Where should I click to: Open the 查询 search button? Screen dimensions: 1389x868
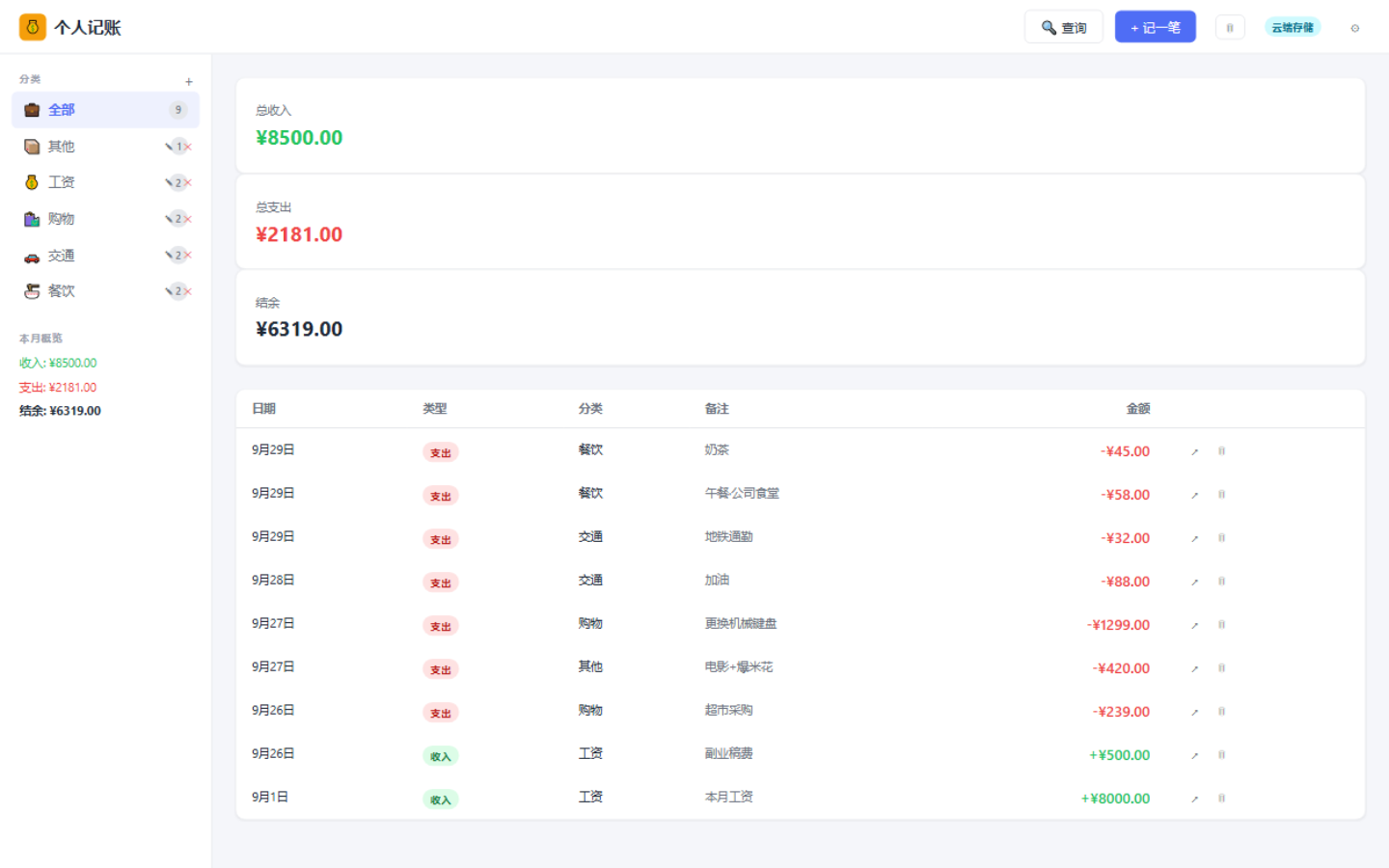[x=1063, y=27]
